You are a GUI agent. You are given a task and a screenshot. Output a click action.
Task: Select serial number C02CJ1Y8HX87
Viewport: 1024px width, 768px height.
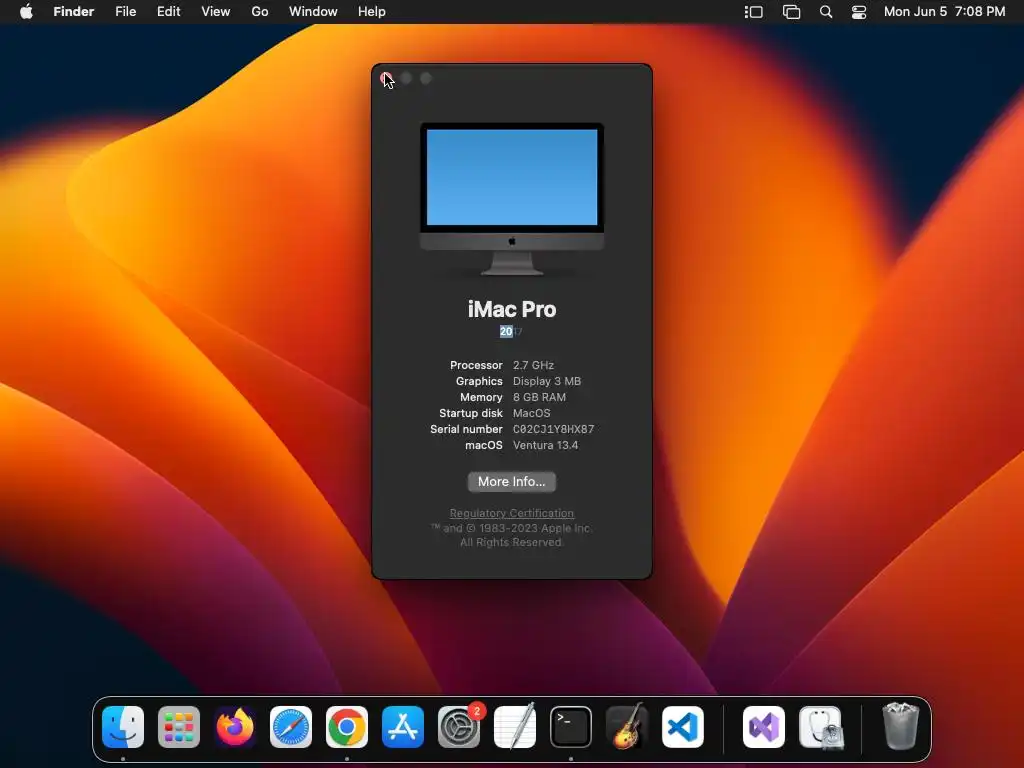tap(554, 430)
